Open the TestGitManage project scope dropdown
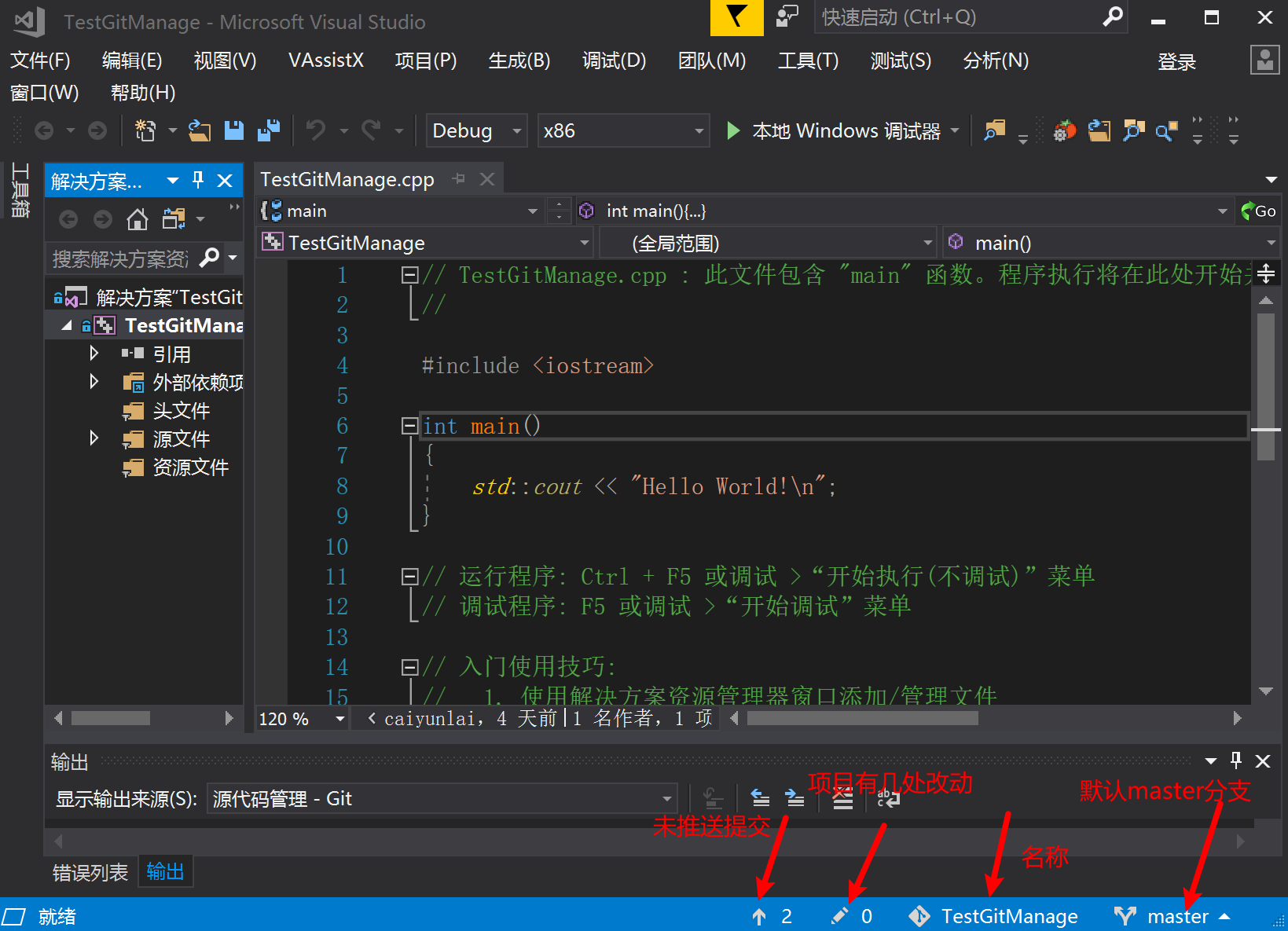This screenshot has width=1288, height=931. click(425, 243)
